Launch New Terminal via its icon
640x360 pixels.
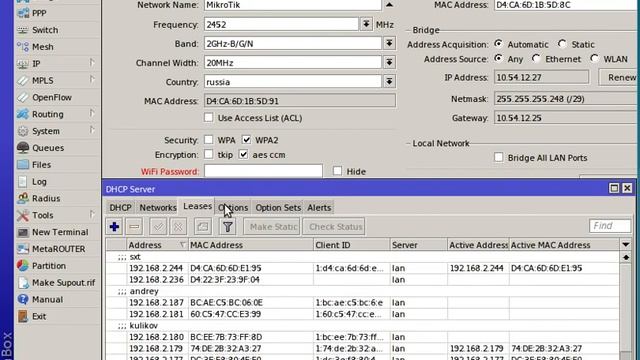23,232
